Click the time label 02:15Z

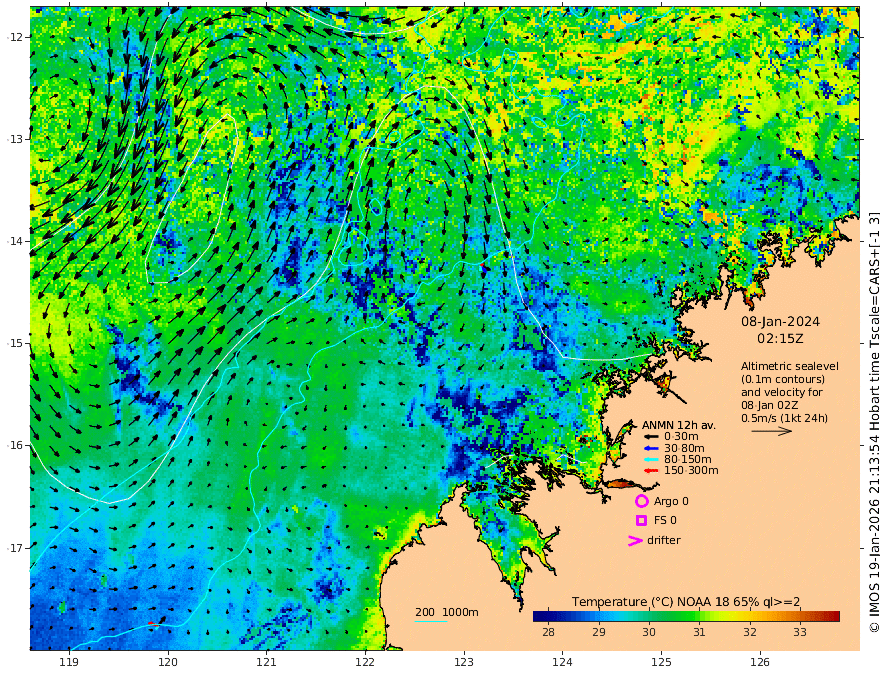[x=780, y=339]
